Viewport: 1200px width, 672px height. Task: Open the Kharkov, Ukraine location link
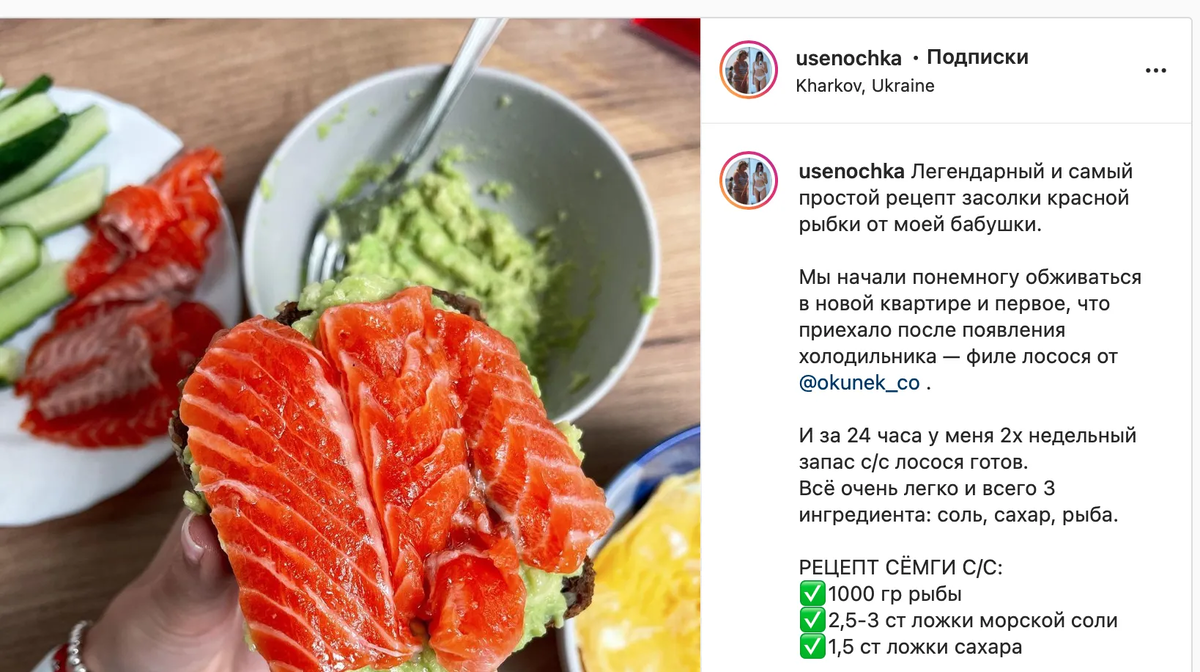click(x=865, y=86)
